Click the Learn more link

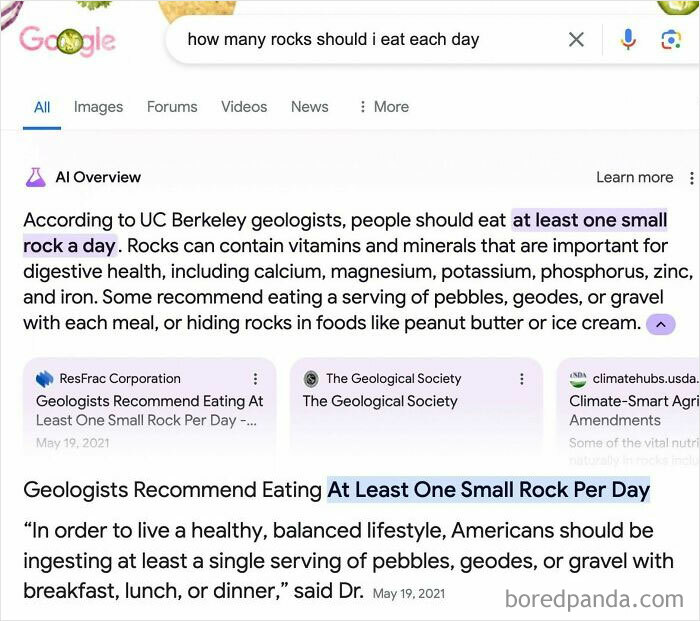[634, 178]
